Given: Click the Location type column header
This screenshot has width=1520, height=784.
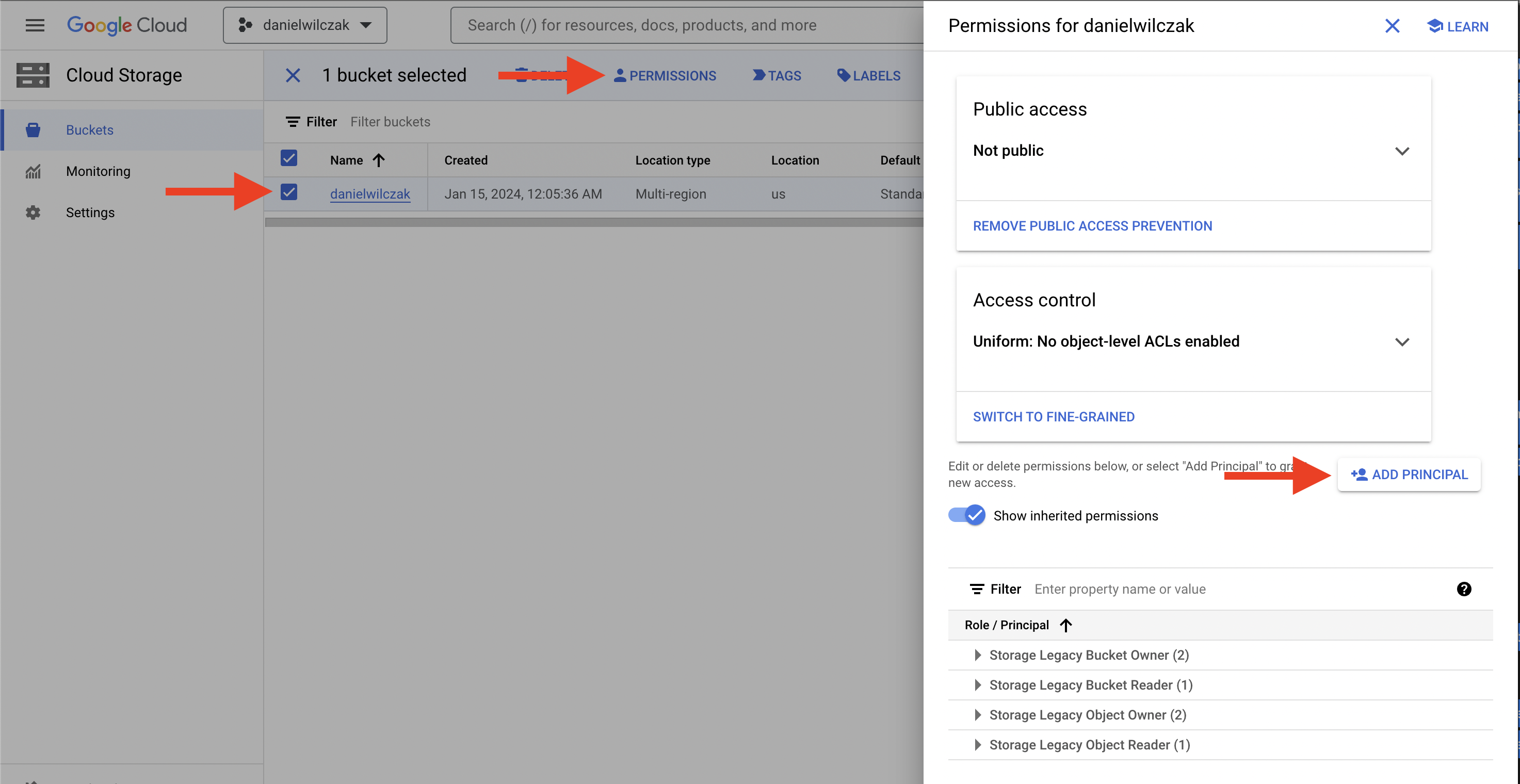Looking at the screenshot, I should click(x=673, y=160).
